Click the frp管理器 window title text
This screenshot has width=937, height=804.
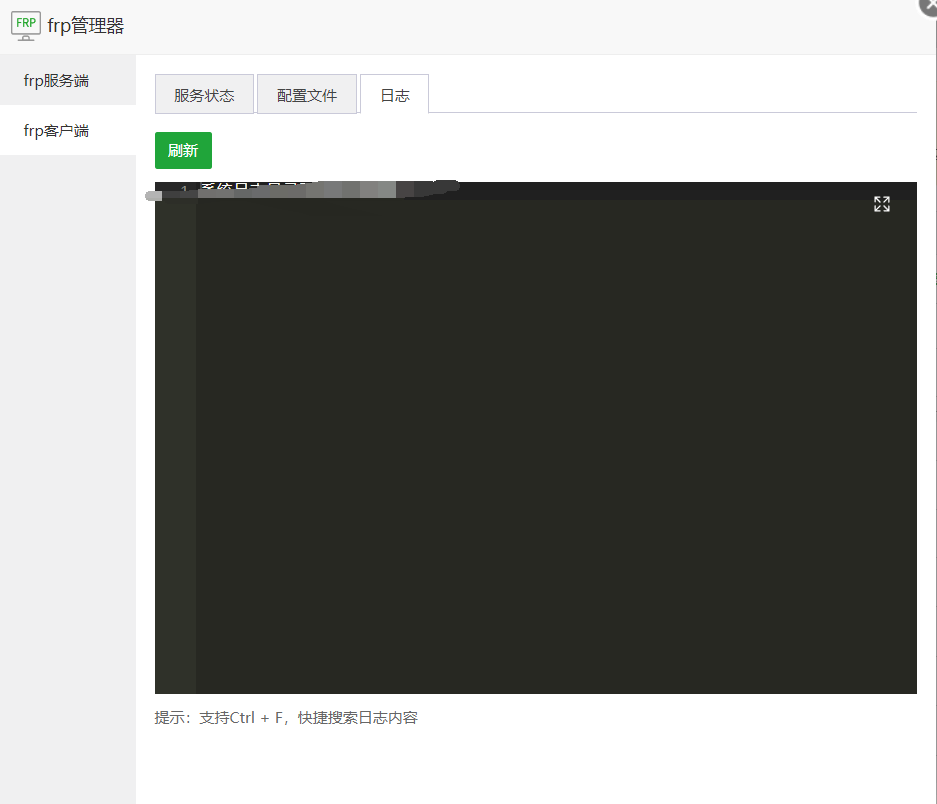(x=86, y=27)
